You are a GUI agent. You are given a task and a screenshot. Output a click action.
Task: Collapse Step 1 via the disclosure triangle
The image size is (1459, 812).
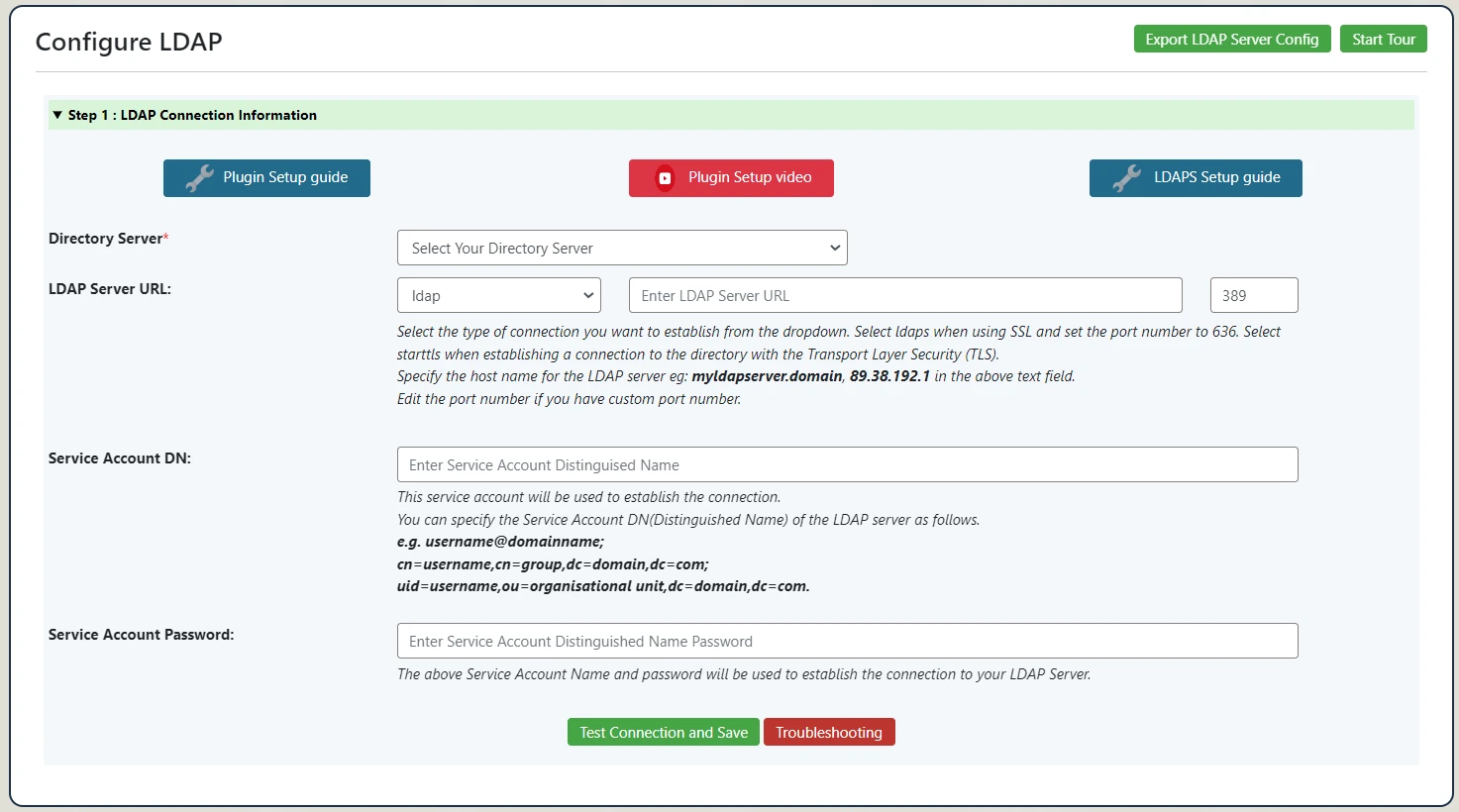pos(57,114)
